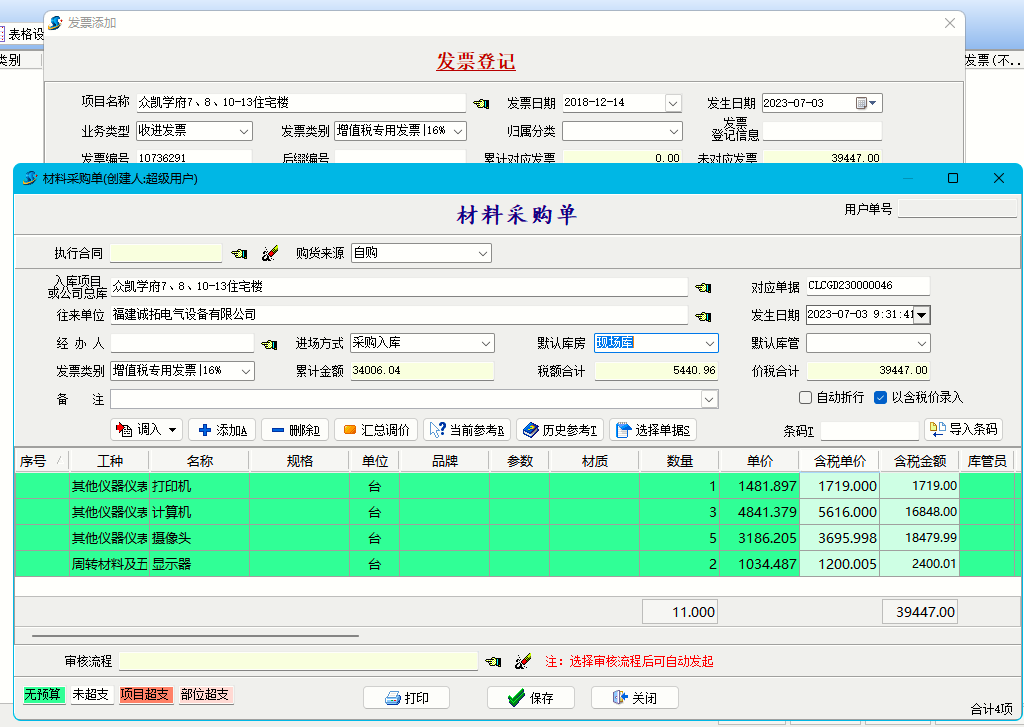Click the lookup hand icon beside 往来单位

click(704, 316)
